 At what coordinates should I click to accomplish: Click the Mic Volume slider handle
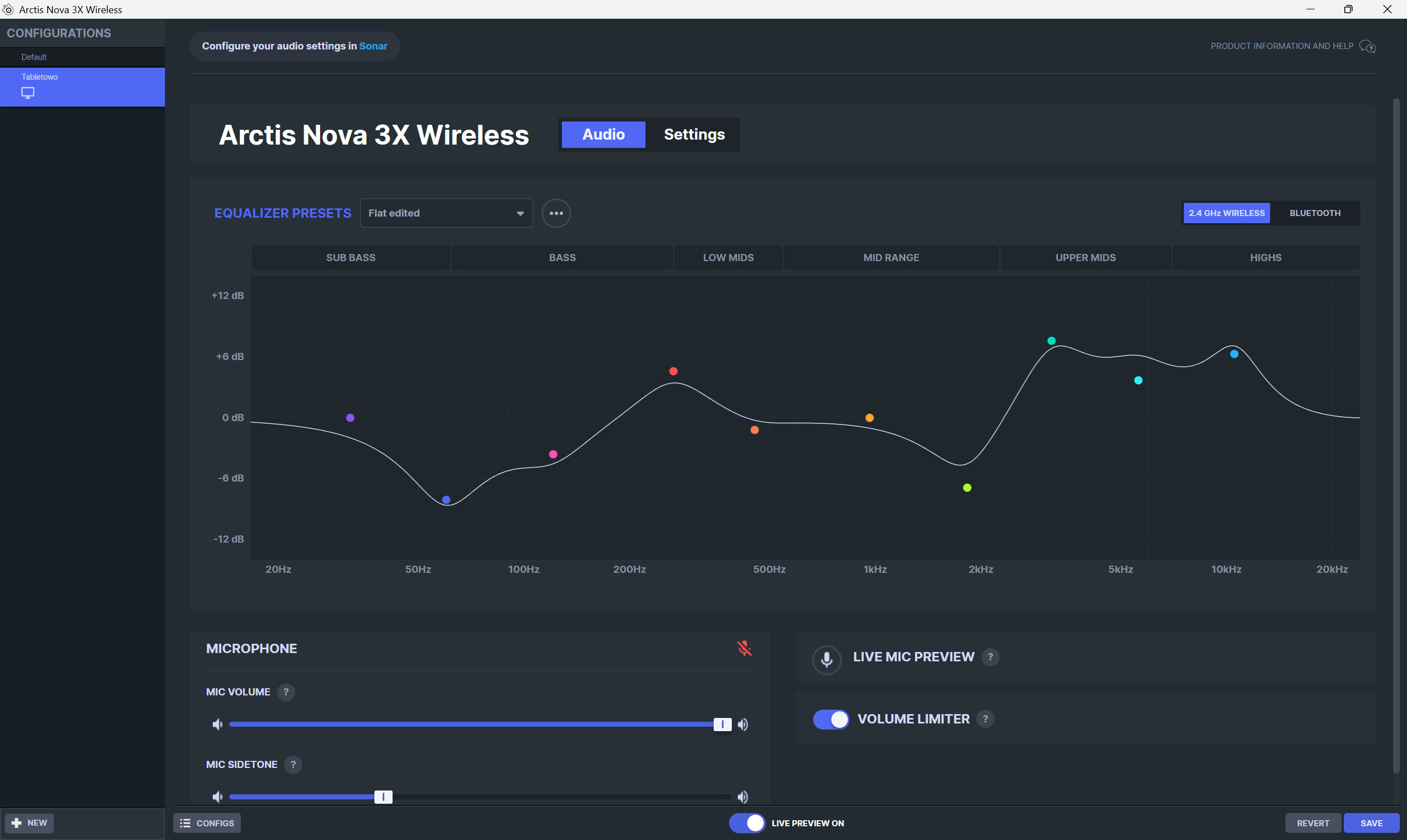click(x=722, y=725)
